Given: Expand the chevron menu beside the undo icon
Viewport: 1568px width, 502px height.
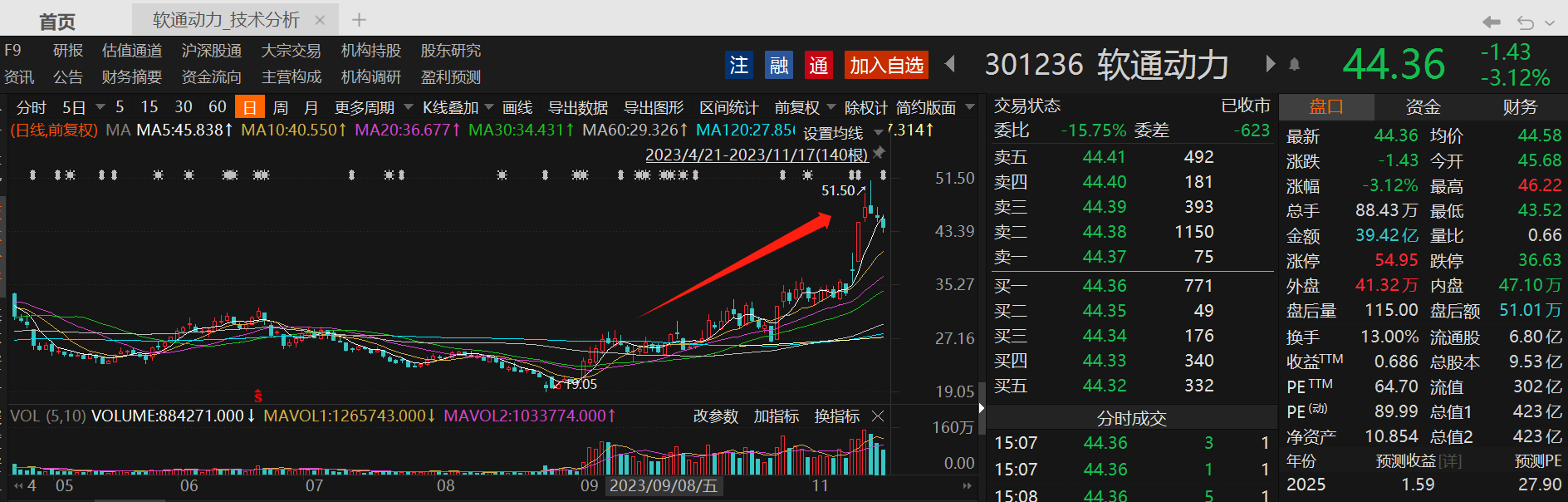Looking at the screenshot, I should tap(1550, 23).
